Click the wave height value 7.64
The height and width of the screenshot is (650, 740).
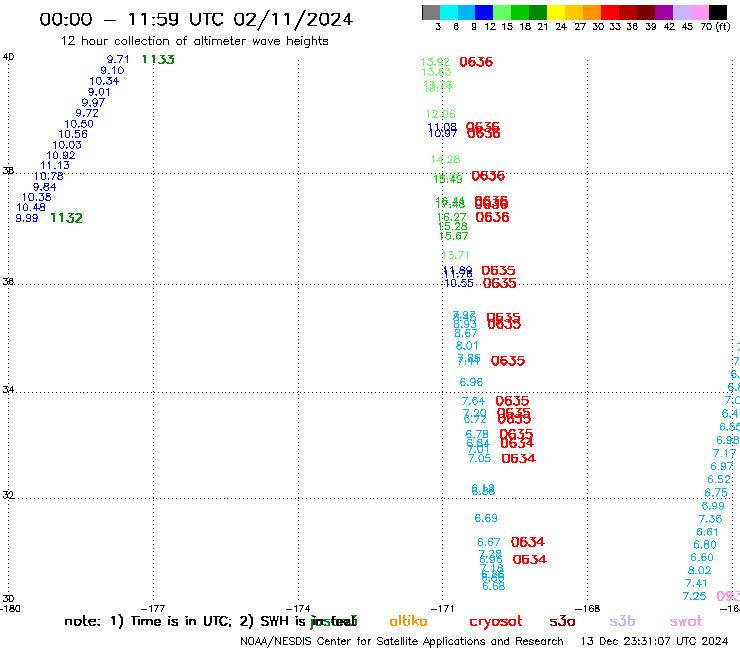pyautogui.click(x=473, y=401)
